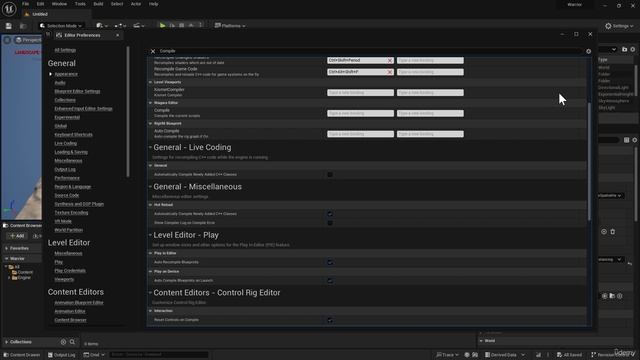
Task: Click Add button in Content Browser
Action: [17, 236]
